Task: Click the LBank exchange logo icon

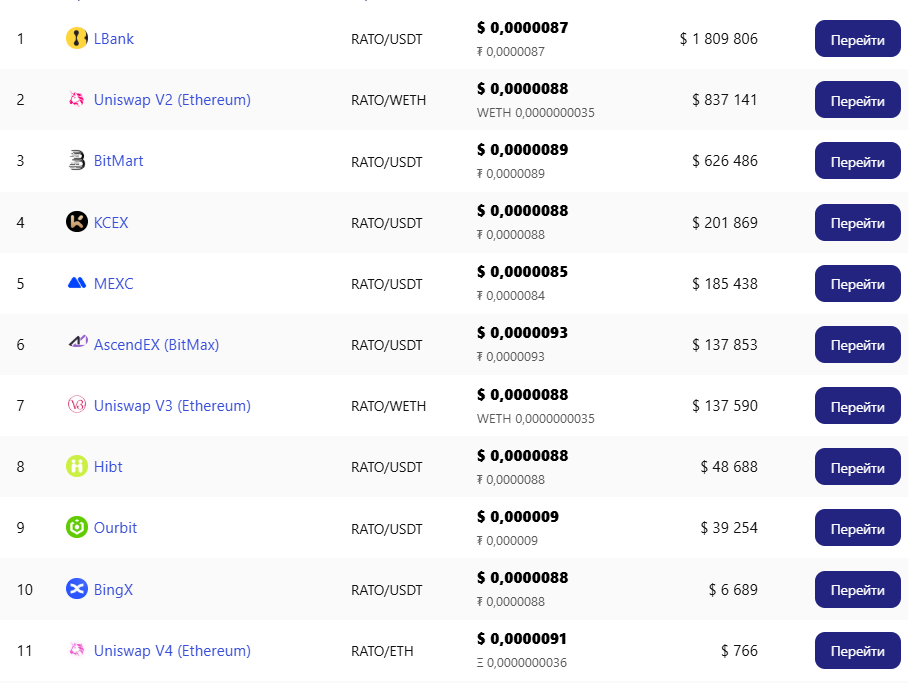Action: tap(77, 39)
